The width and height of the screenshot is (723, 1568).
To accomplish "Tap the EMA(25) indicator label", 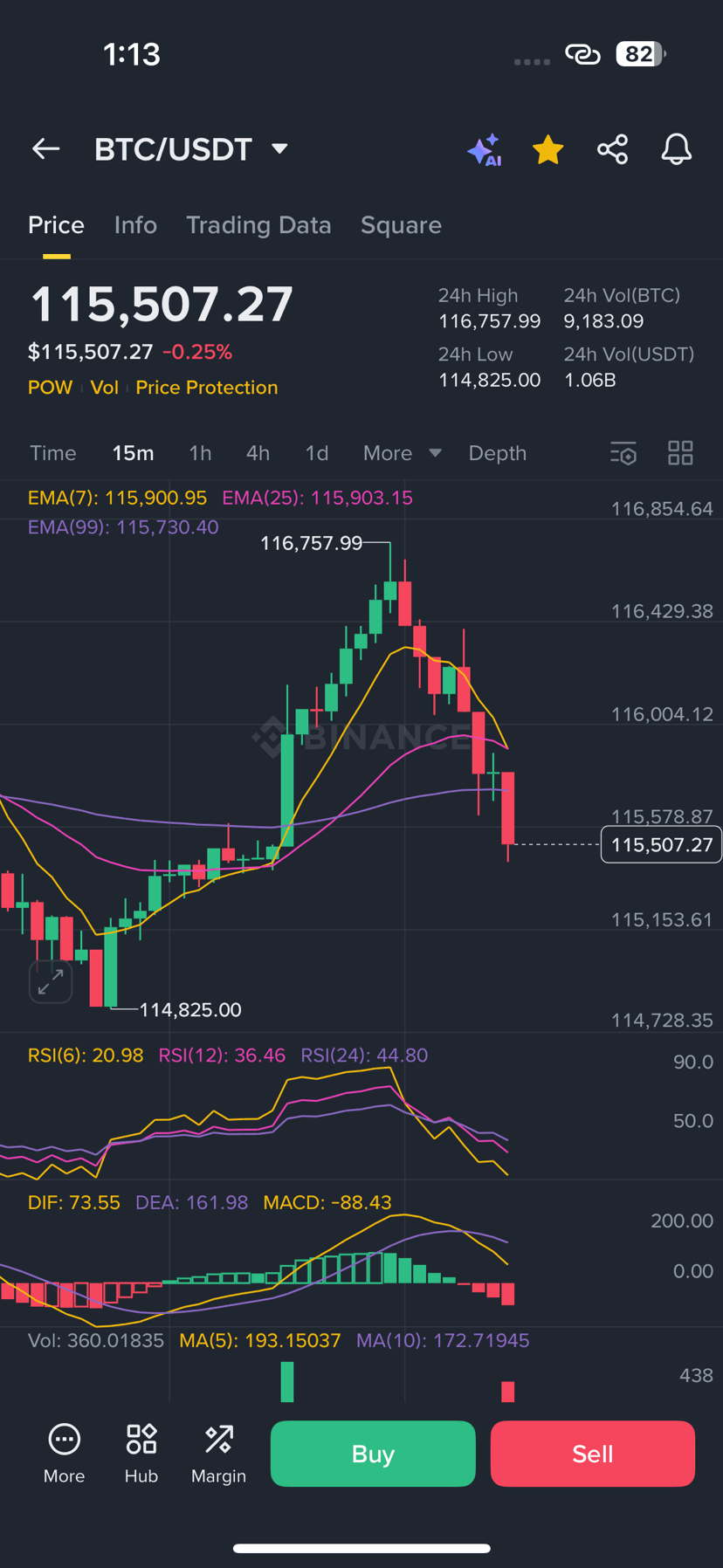I will (317, 498).
